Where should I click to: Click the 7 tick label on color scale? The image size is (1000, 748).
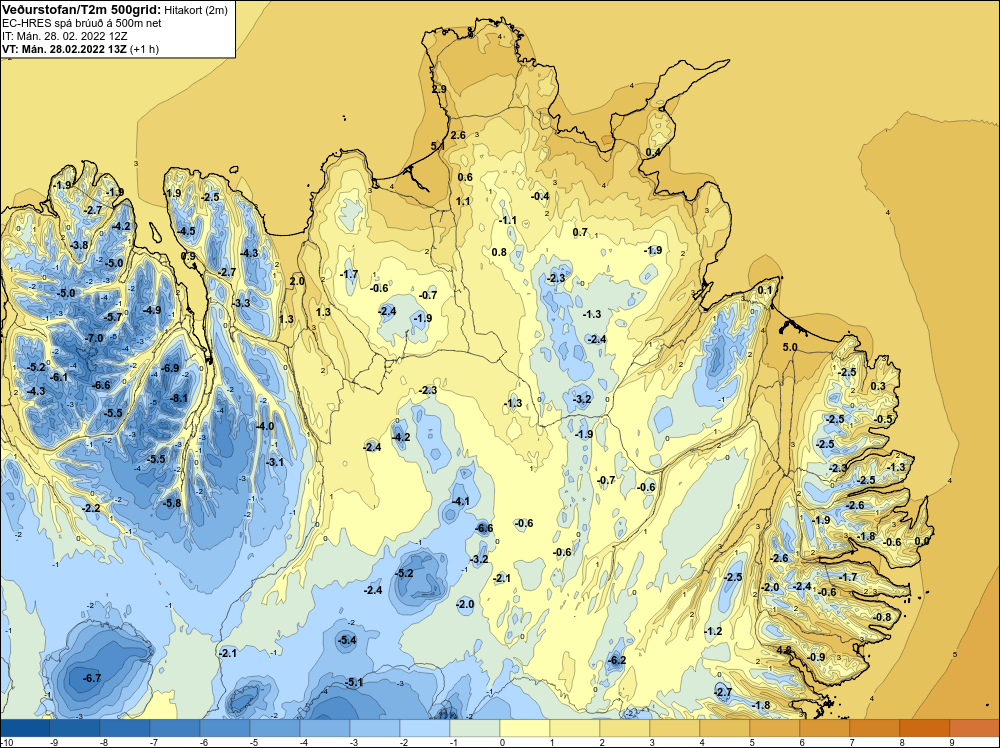[x=852, y=742]
